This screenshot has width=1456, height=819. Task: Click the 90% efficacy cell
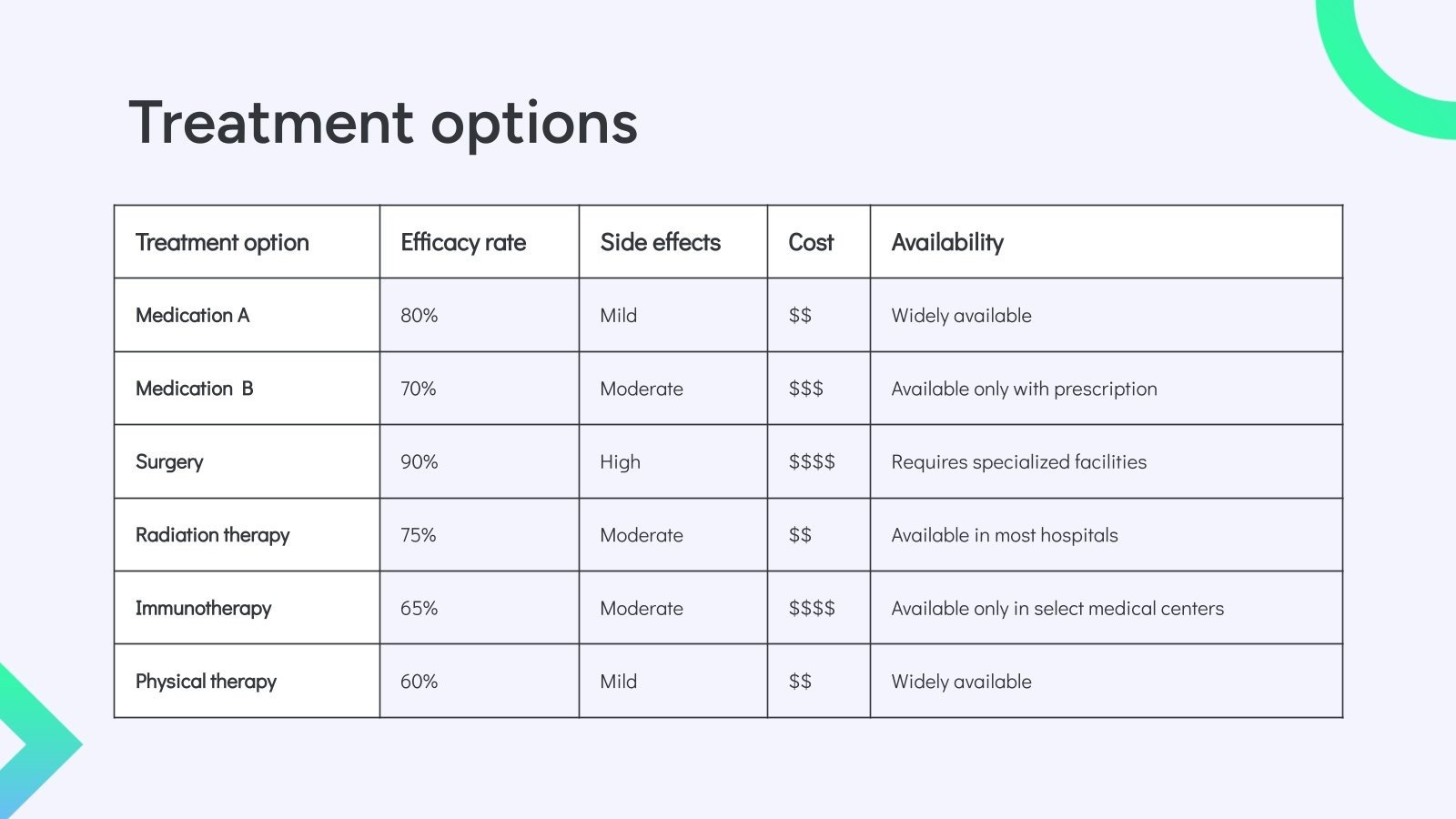[420, 462]
